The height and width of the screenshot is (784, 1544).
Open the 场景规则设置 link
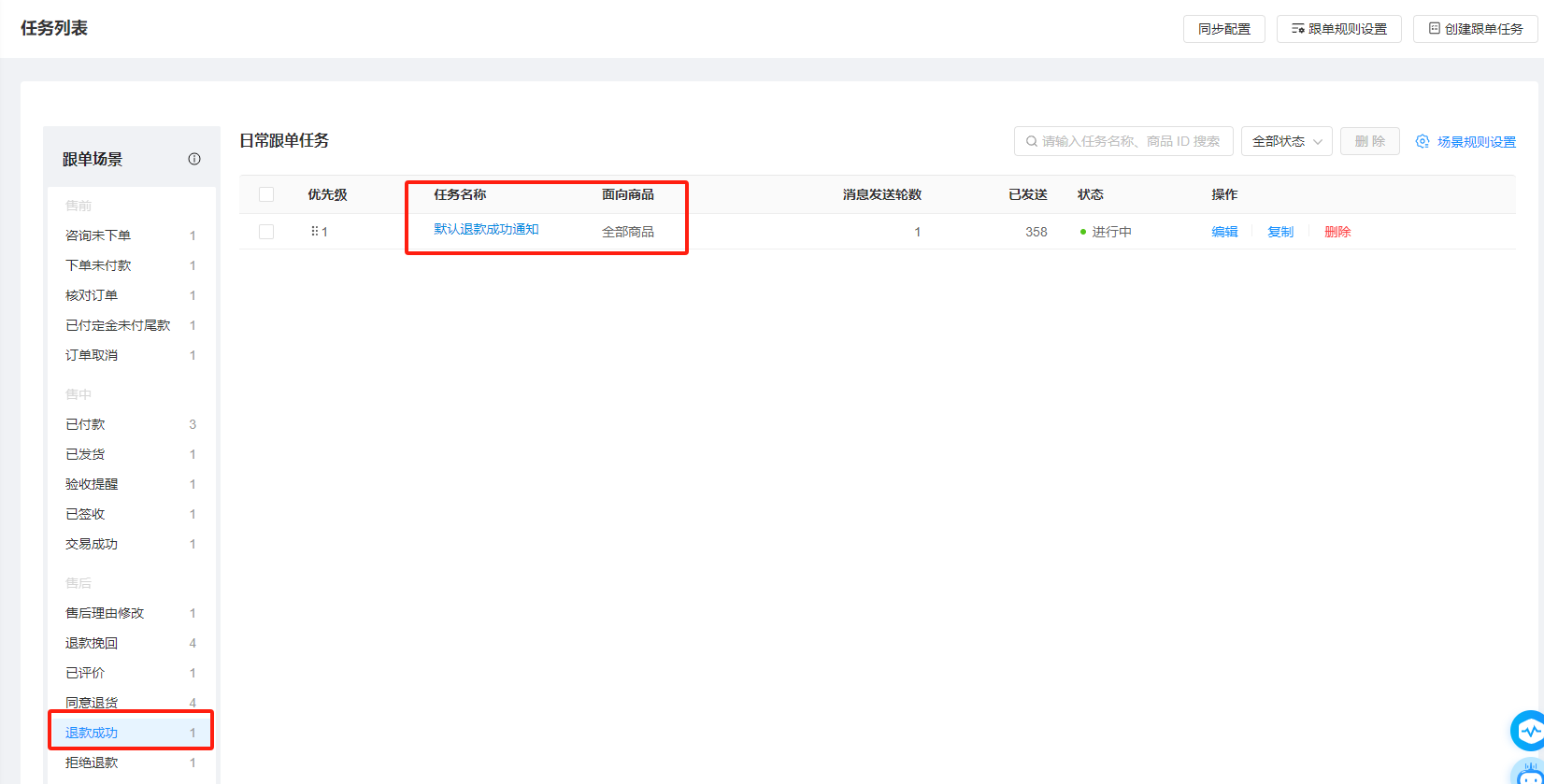(x=1477, y=142)
